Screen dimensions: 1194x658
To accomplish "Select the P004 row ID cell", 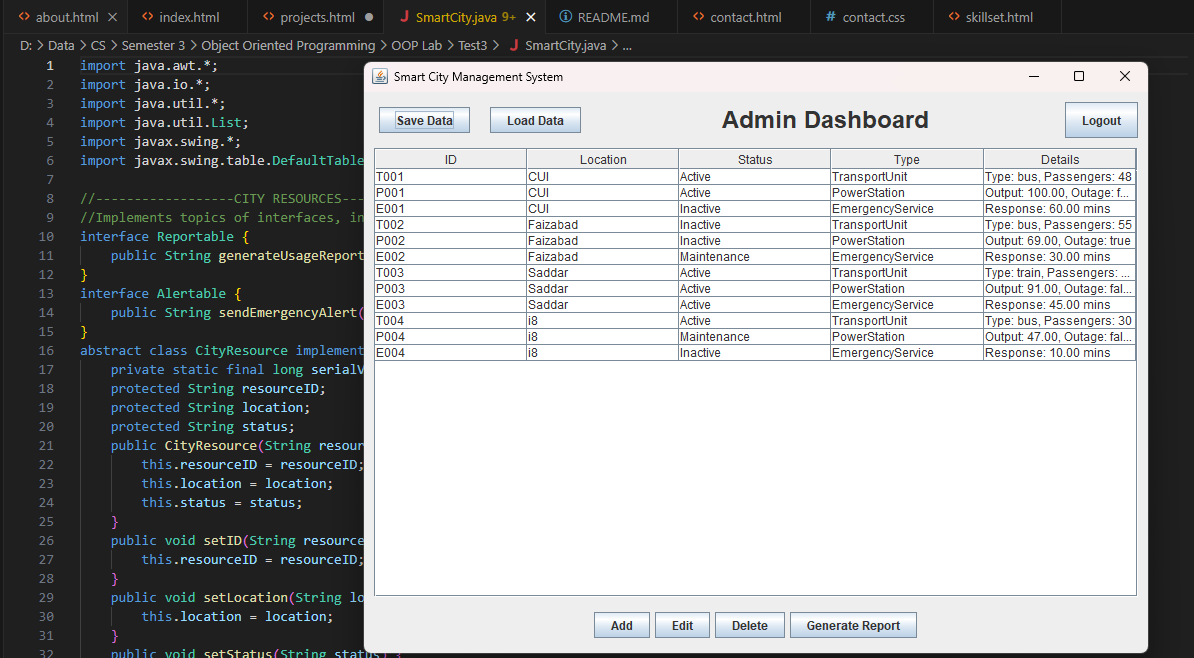I will click(x=451, y=337).
